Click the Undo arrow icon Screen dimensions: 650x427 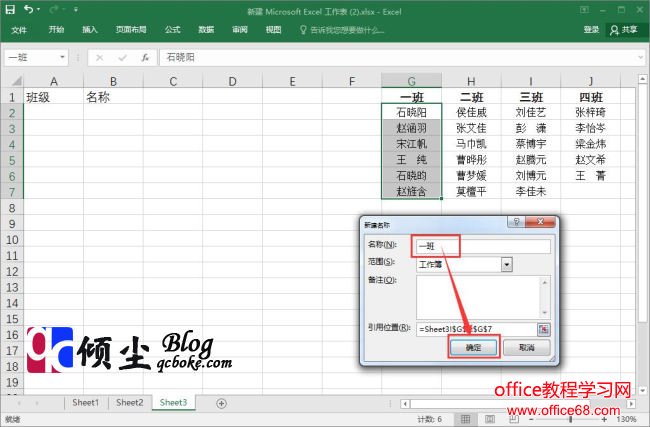coord(28,10)
